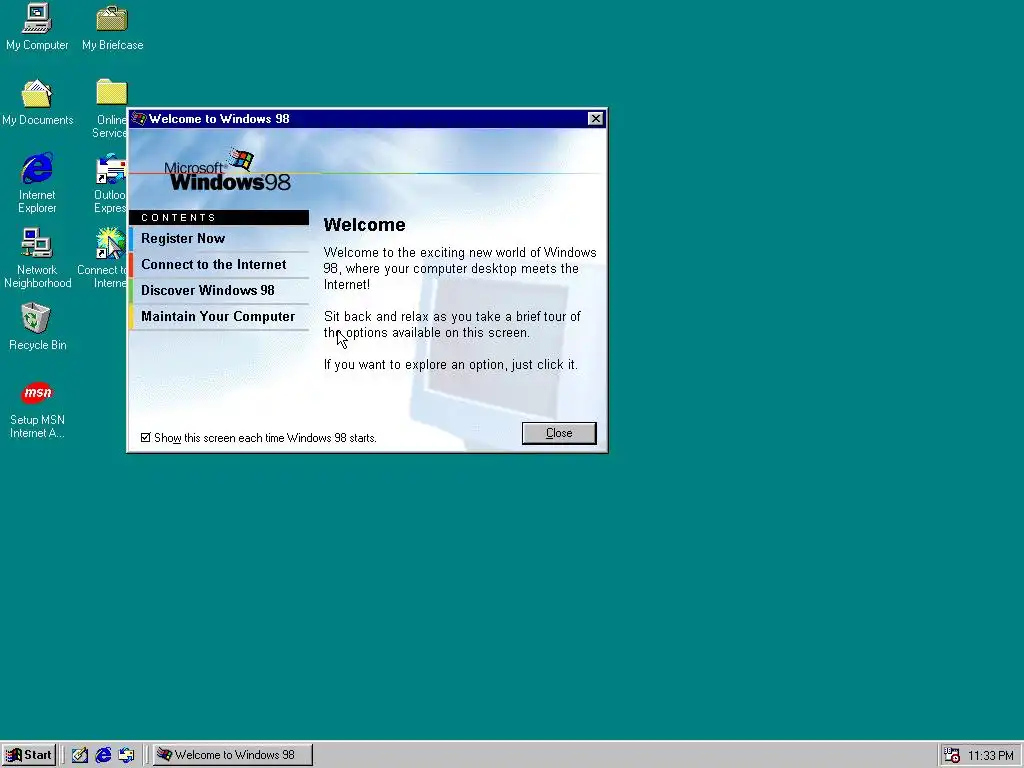1024x768 pixels.
Task: Click the Show Desktop quick launch icon
Action: [x=80, y=755]
